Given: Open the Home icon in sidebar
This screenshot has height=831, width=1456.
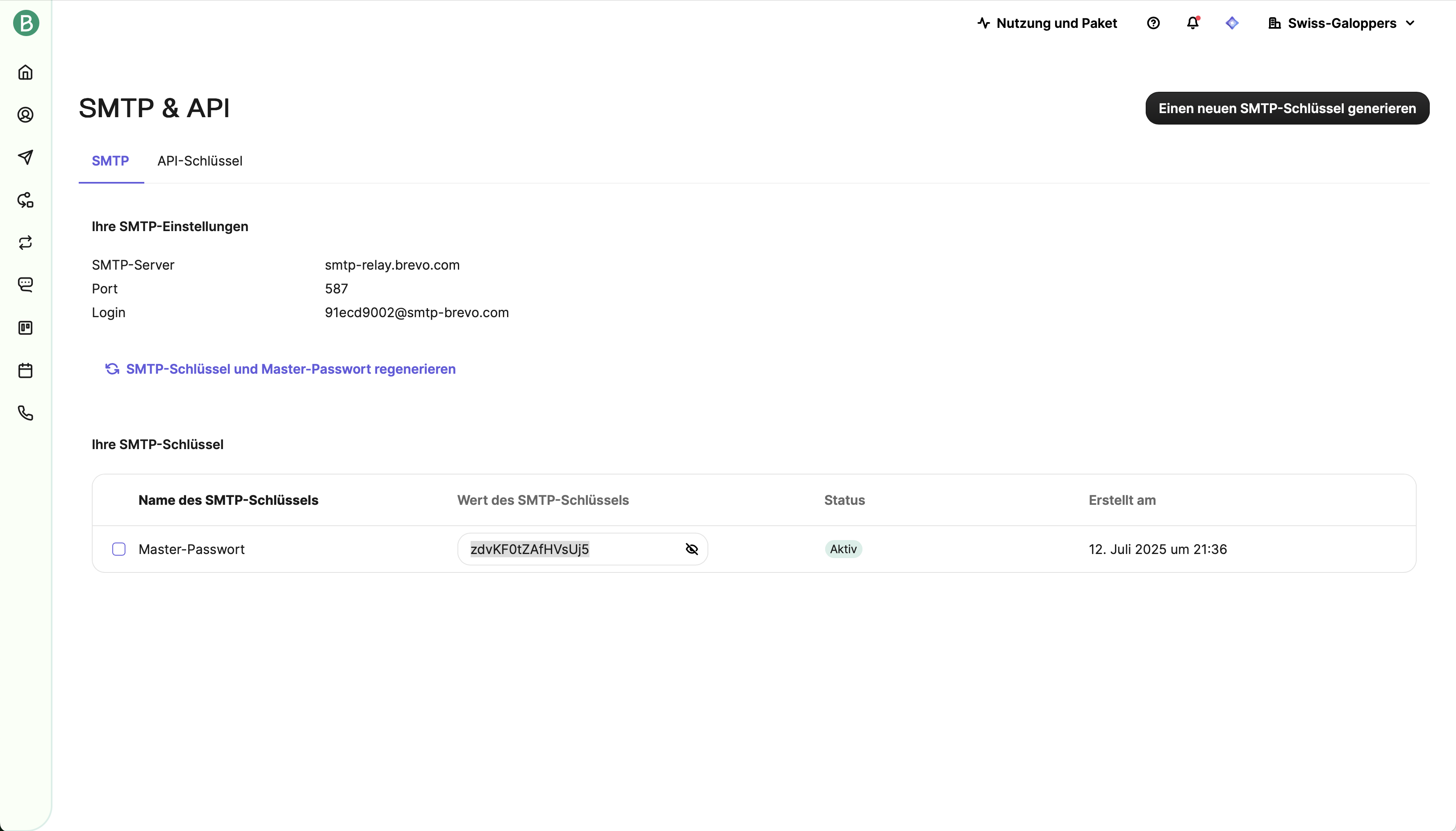Looking at the screenshot, I should click(26, 73).
